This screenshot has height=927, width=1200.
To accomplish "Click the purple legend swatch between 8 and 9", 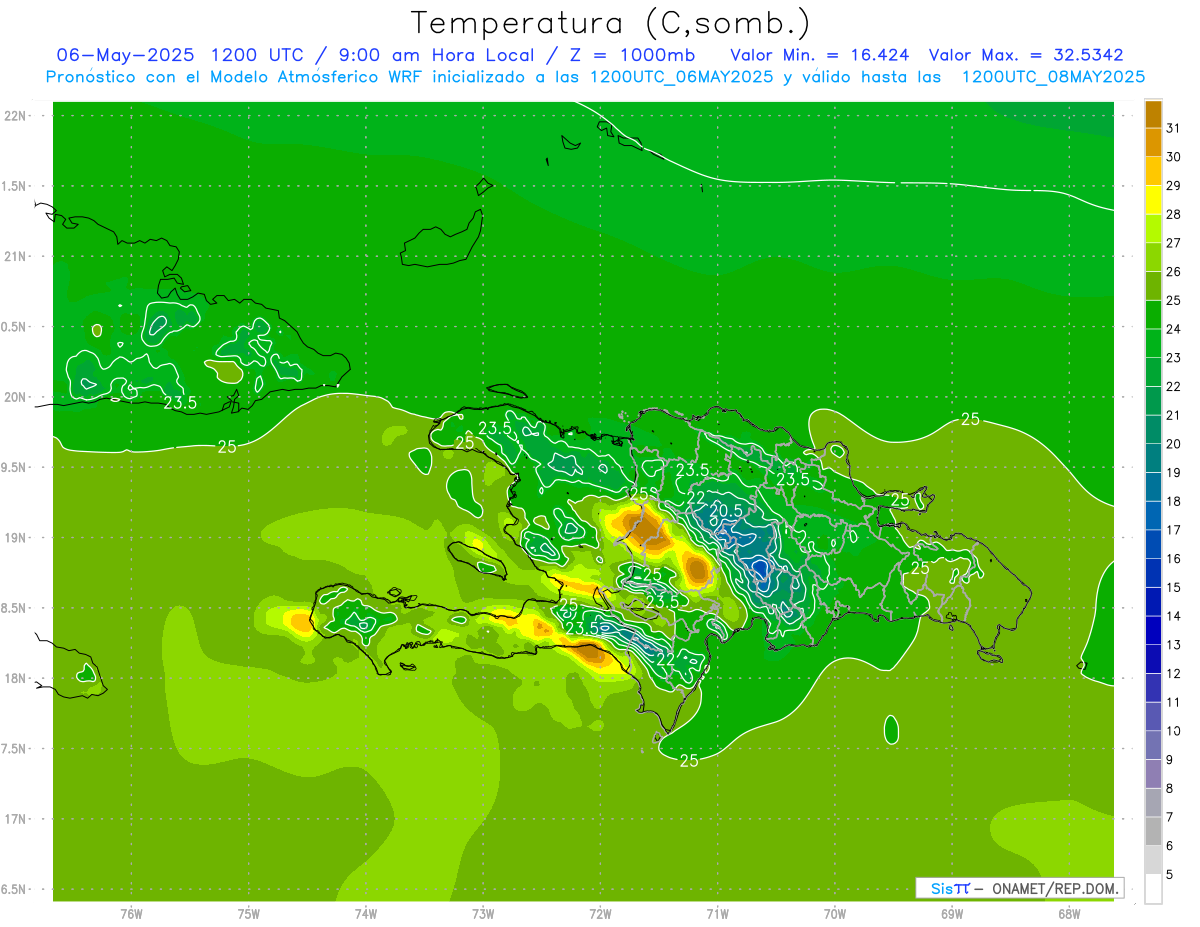I will click(1153, 774).
